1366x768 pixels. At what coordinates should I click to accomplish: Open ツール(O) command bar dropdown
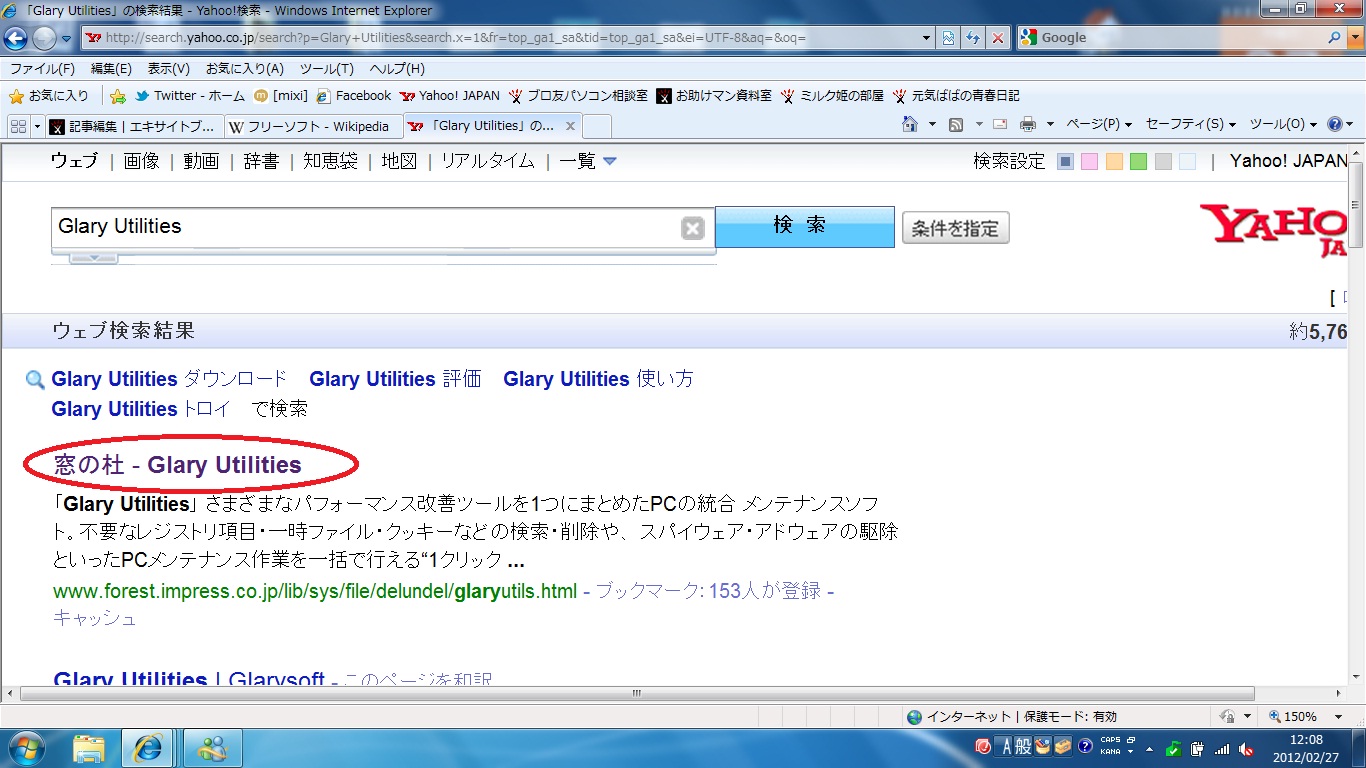(1284, 125)
